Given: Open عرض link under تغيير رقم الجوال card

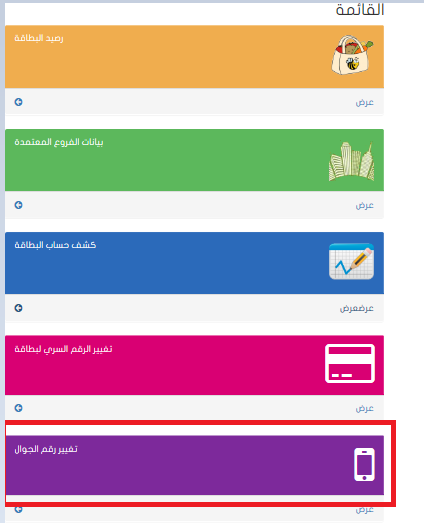Looking at the screenshot, I should coord(365,510).
